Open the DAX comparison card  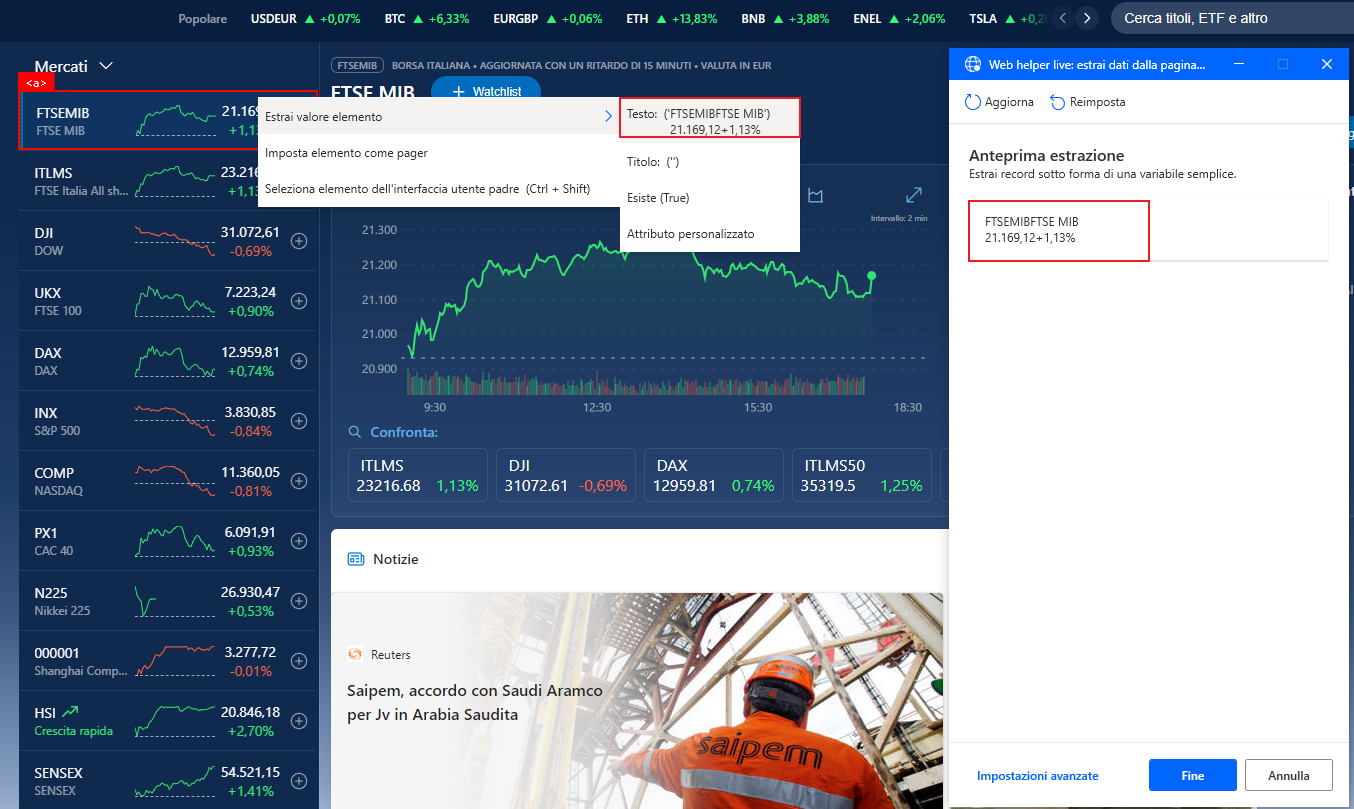click(x=714, y=475)
